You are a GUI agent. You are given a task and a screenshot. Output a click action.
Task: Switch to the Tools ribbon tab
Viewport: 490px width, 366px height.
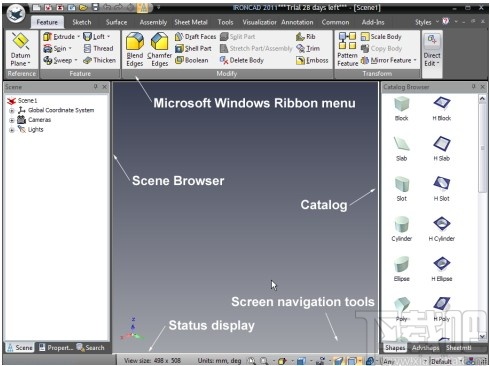click(x=225, y=22)
